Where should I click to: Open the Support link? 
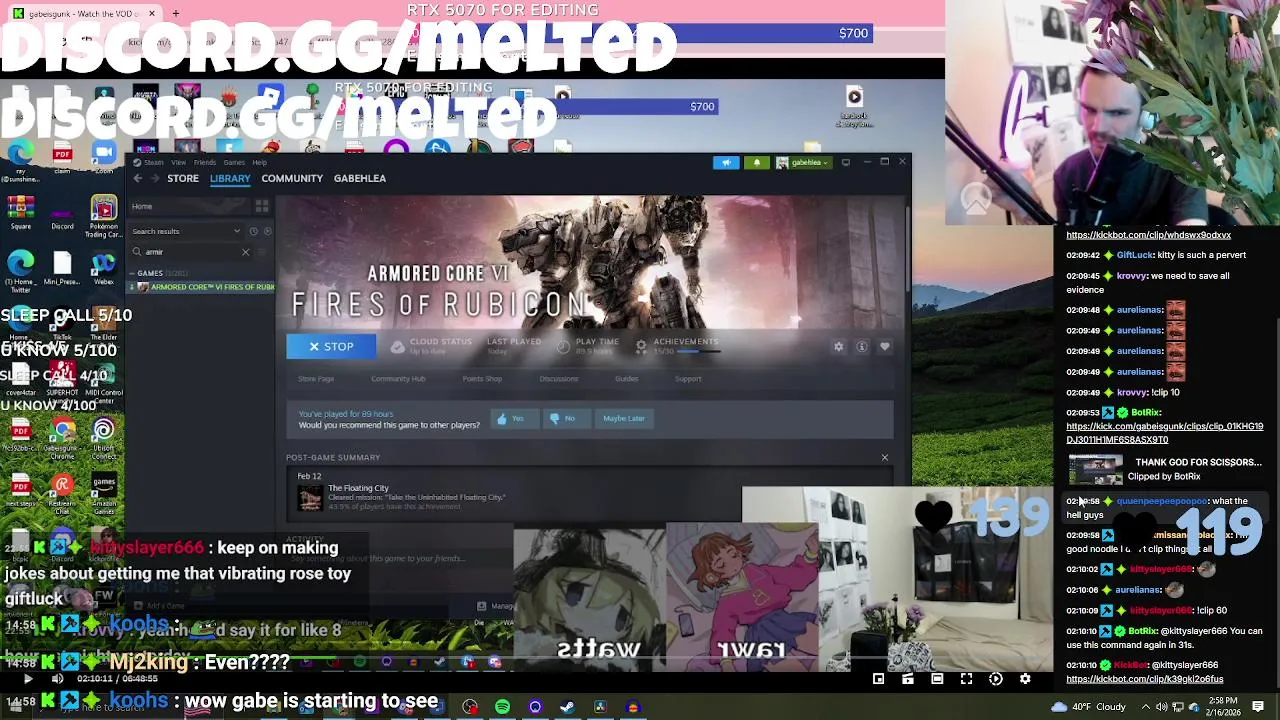point(688,379)
